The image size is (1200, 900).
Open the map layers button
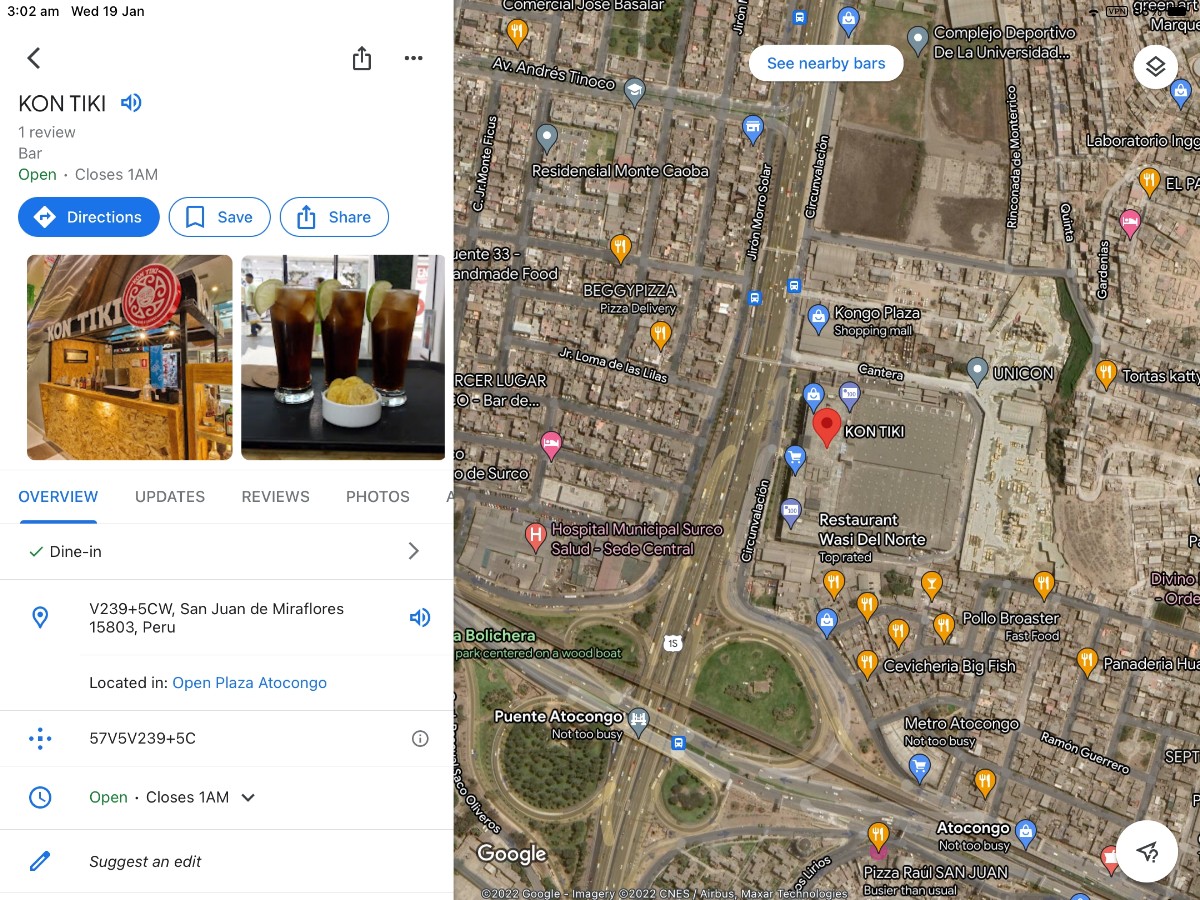[x=1156, y=67]
